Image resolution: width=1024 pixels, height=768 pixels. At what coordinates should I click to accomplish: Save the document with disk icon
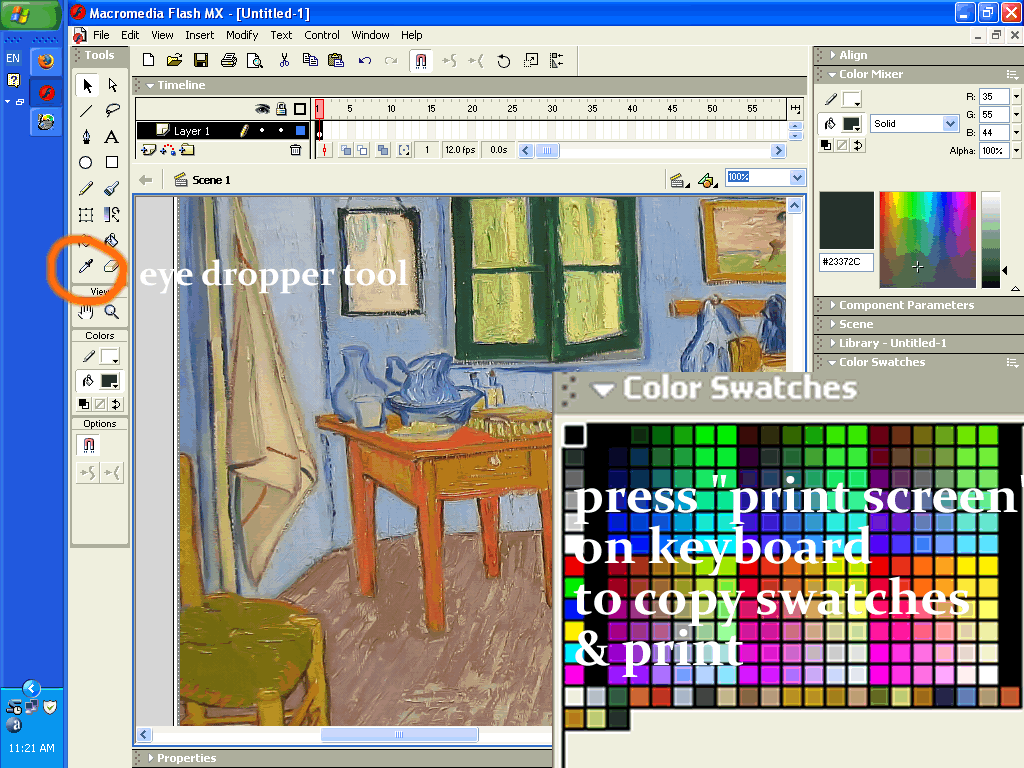pos(201,61)
